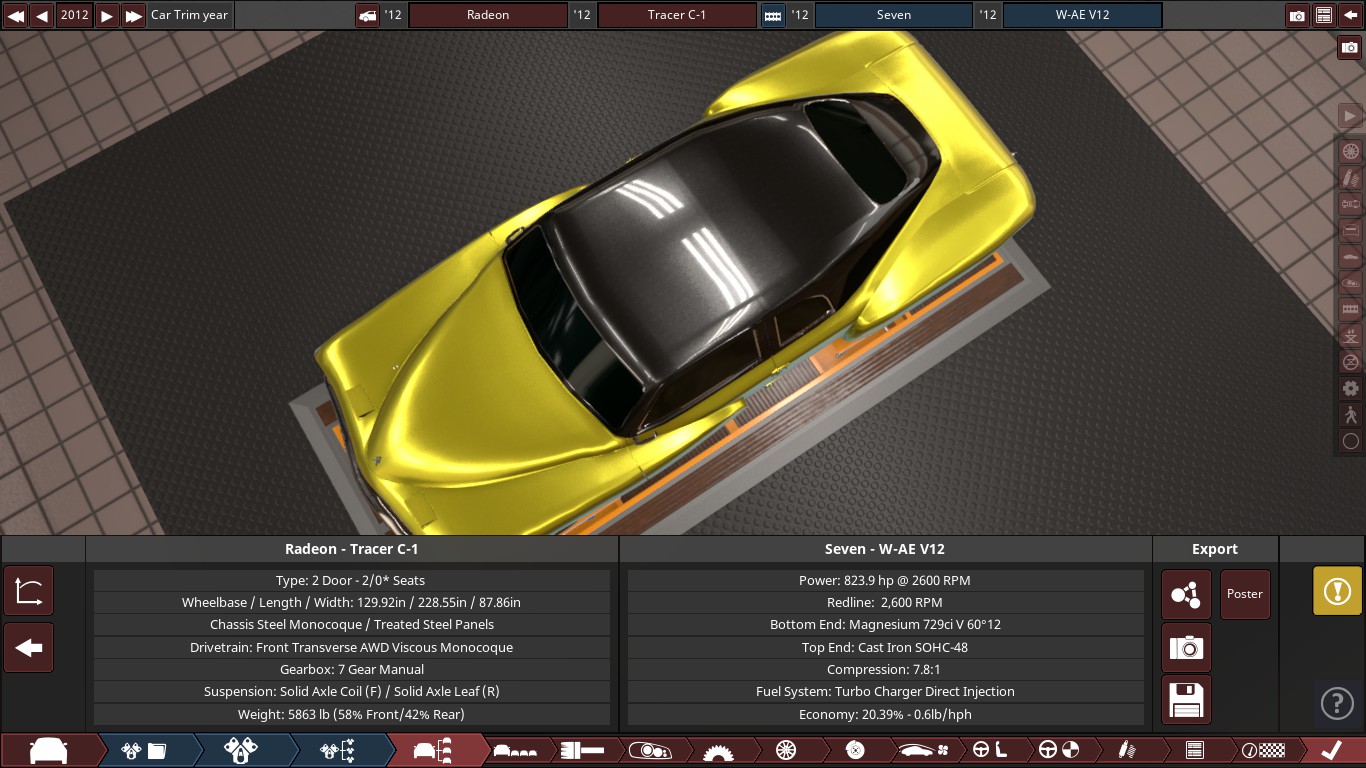The height and width of the screenshot is (768, 1366).
Task: Toggle chassis front view in sidebar
Action: pos(1350,231)
